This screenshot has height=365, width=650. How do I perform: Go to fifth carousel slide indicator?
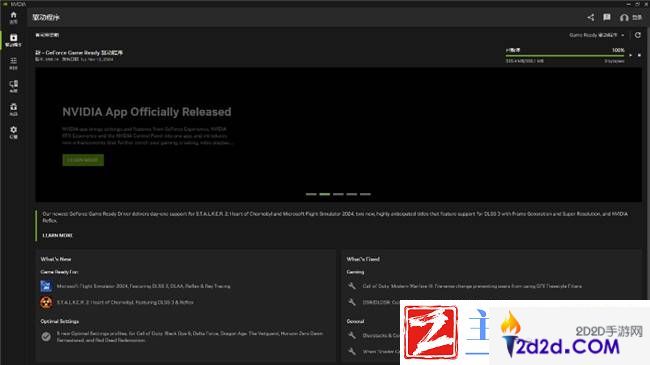coord(365,194)
